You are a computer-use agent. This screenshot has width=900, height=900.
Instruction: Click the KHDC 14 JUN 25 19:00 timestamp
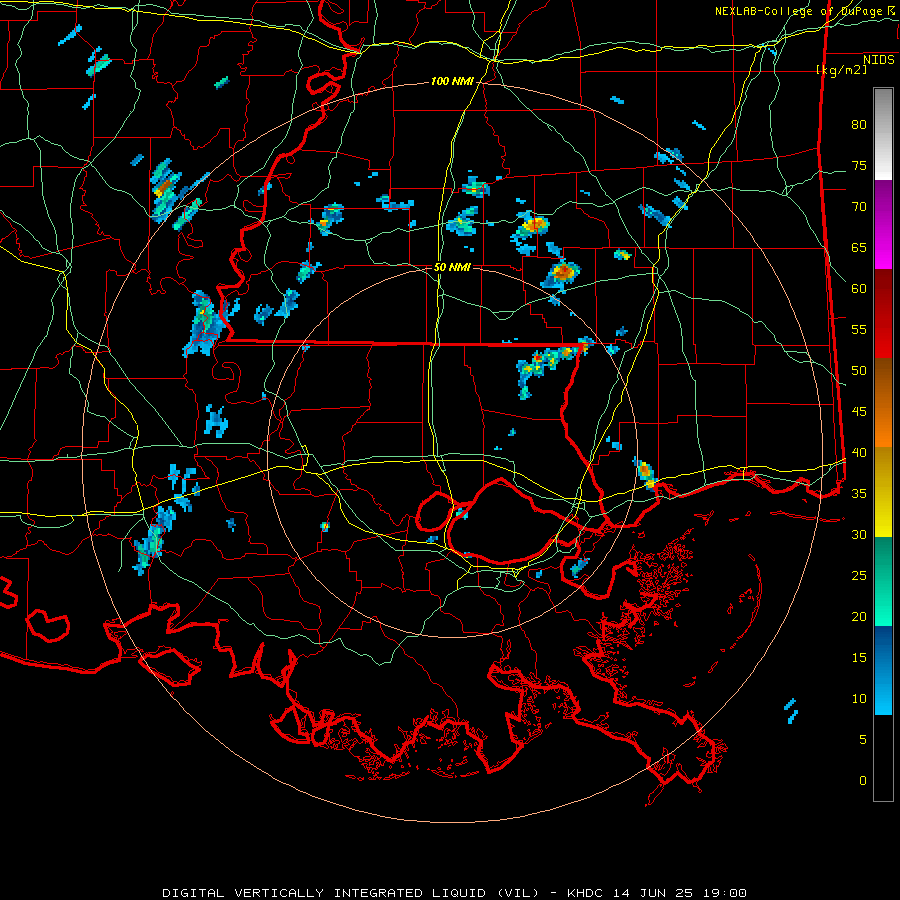click(x=657, y=893)
